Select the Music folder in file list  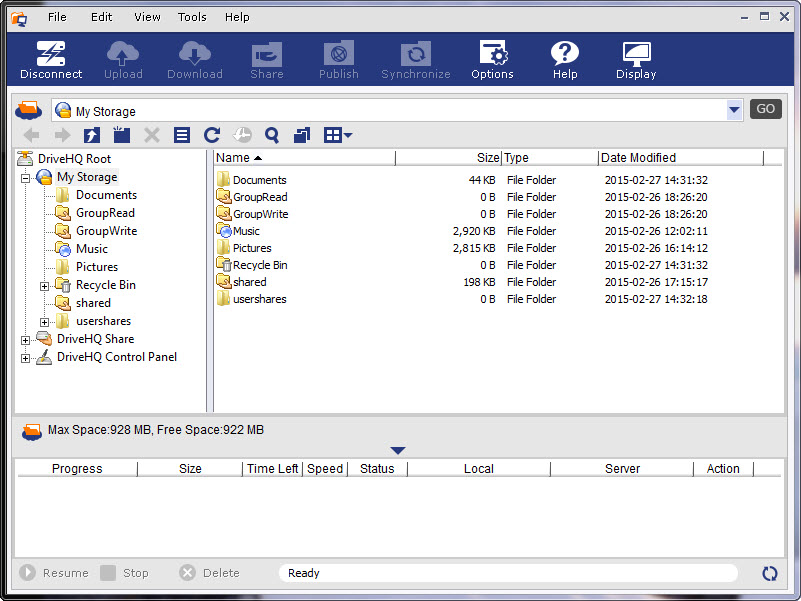pyautogui.click(x=246, y=231)
